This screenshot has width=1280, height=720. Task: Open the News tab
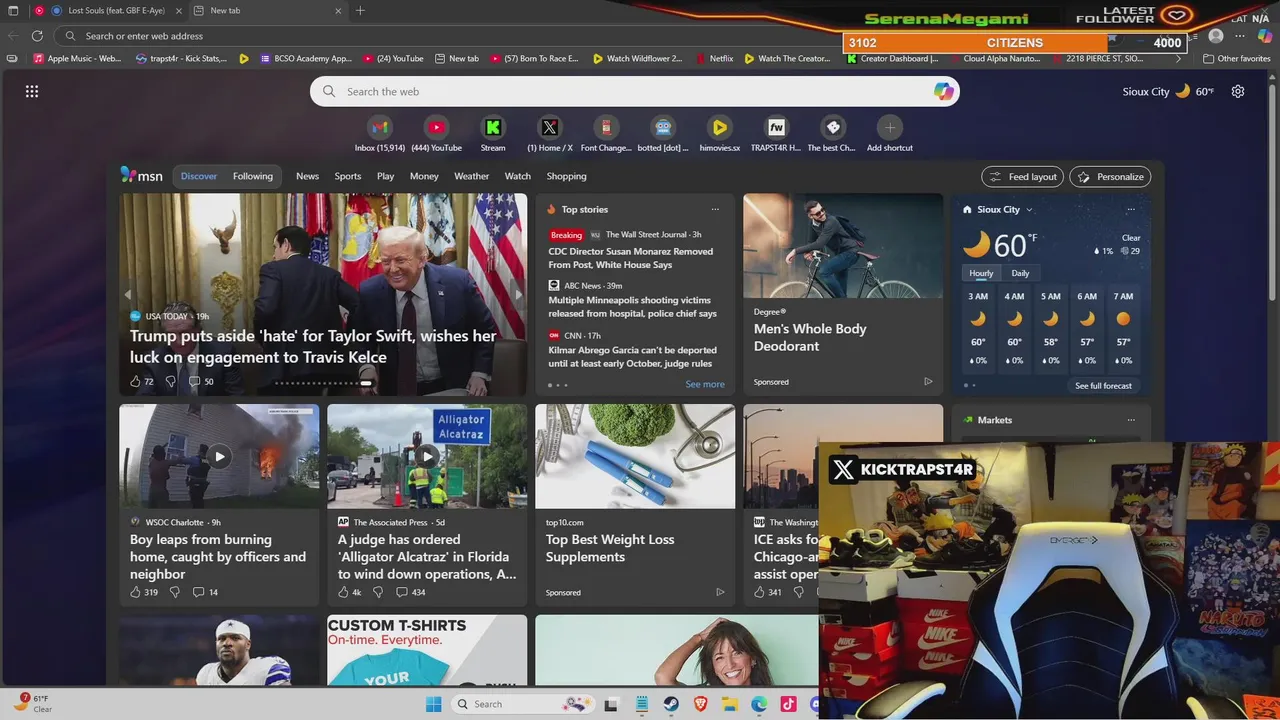[307, 176]
